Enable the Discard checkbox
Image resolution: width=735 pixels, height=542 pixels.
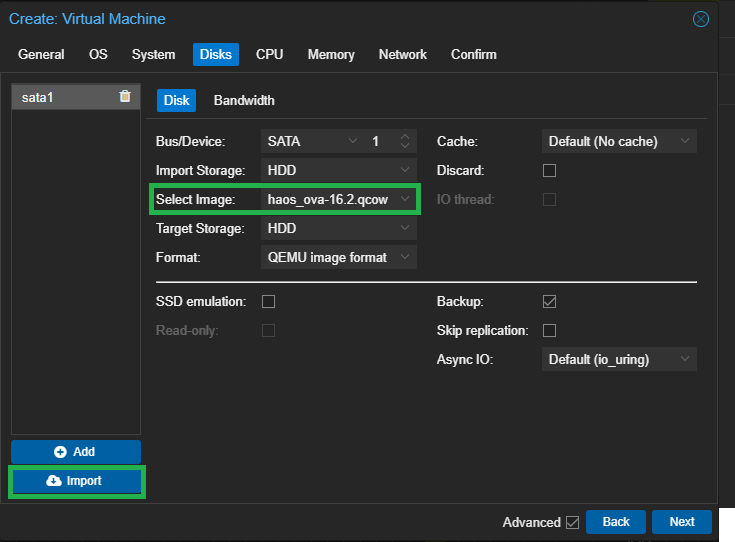(549, 171)
